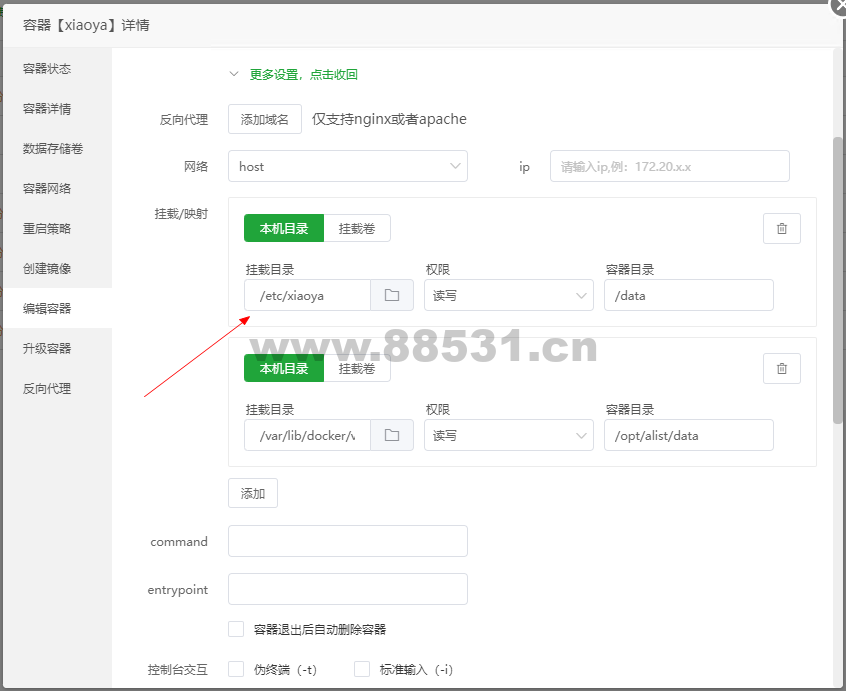Select 本机目录 for the /etc/xiaoya mount
The image size is (846, 691).
coord(284,228)
